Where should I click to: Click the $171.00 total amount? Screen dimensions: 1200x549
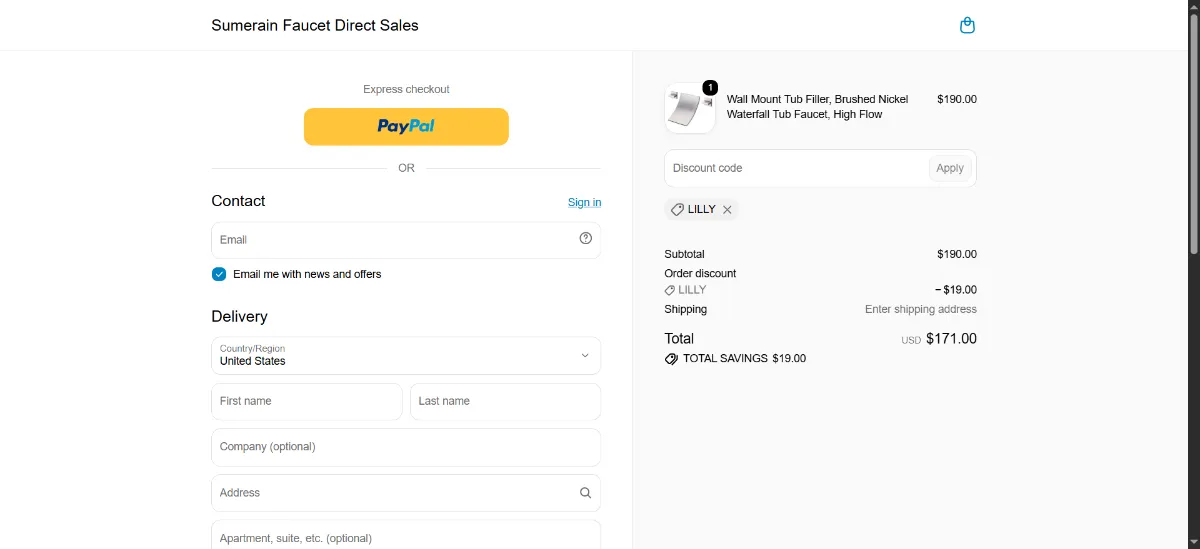tap(951, 339)
